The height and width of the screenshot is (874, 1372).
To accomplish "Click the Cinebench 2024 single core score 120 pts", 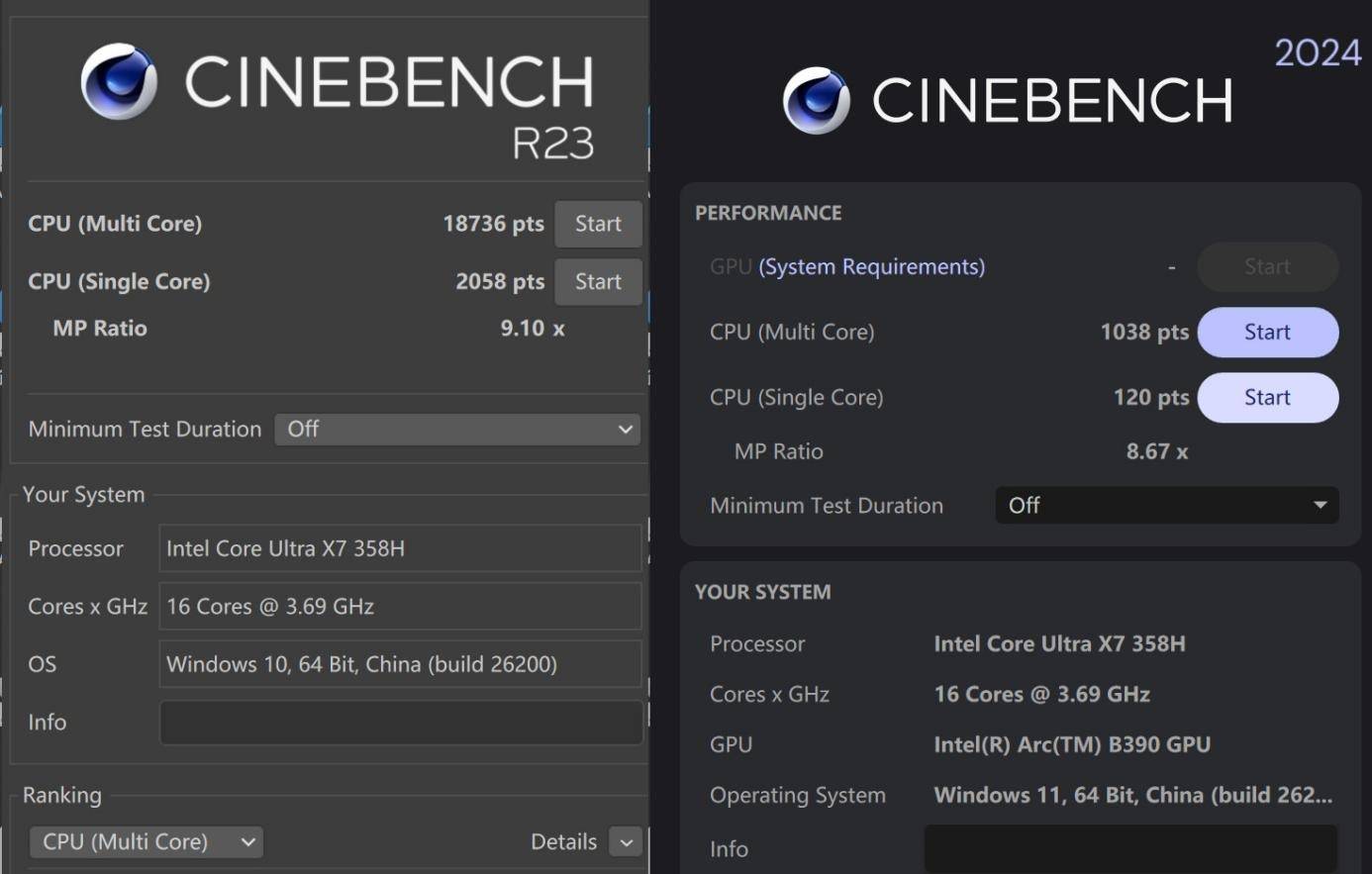I will tap(1151, 397).
